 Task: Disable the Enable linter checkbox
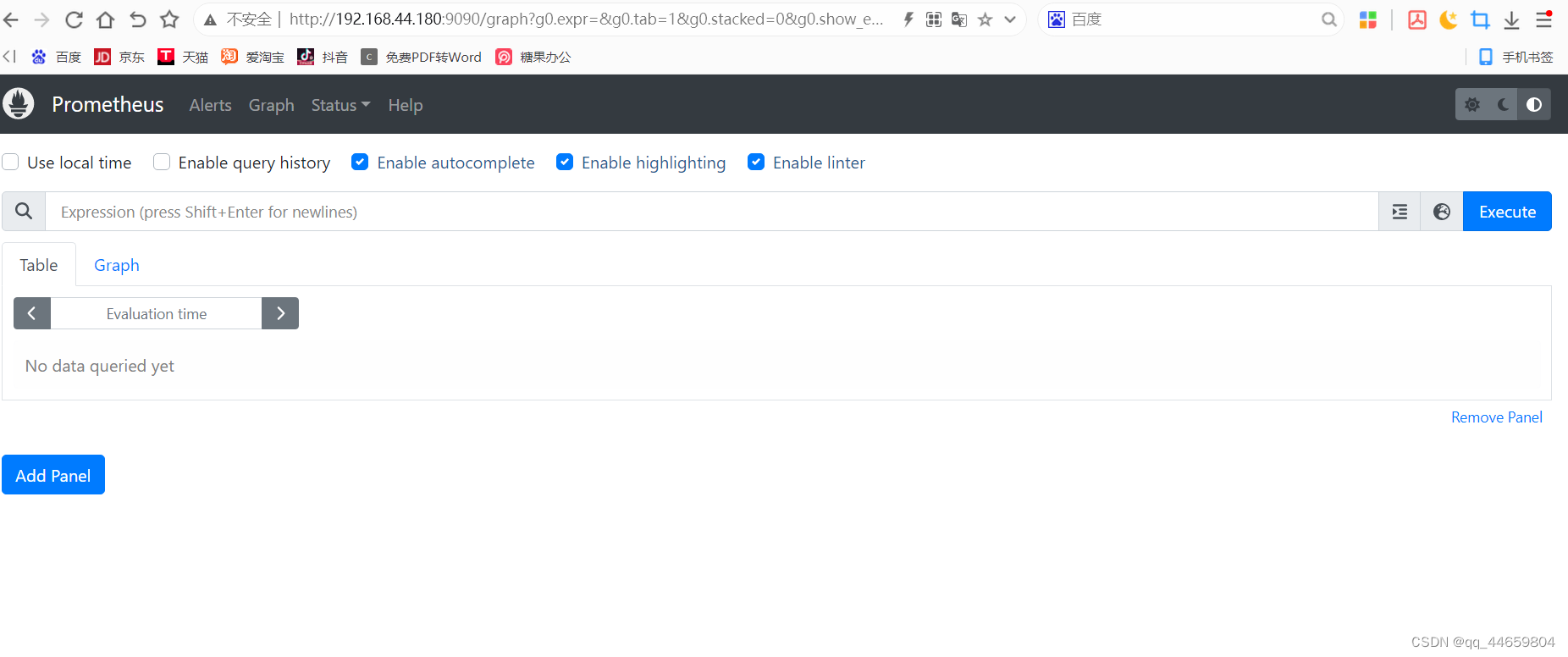pyautogui.click(x=756, y=162)
